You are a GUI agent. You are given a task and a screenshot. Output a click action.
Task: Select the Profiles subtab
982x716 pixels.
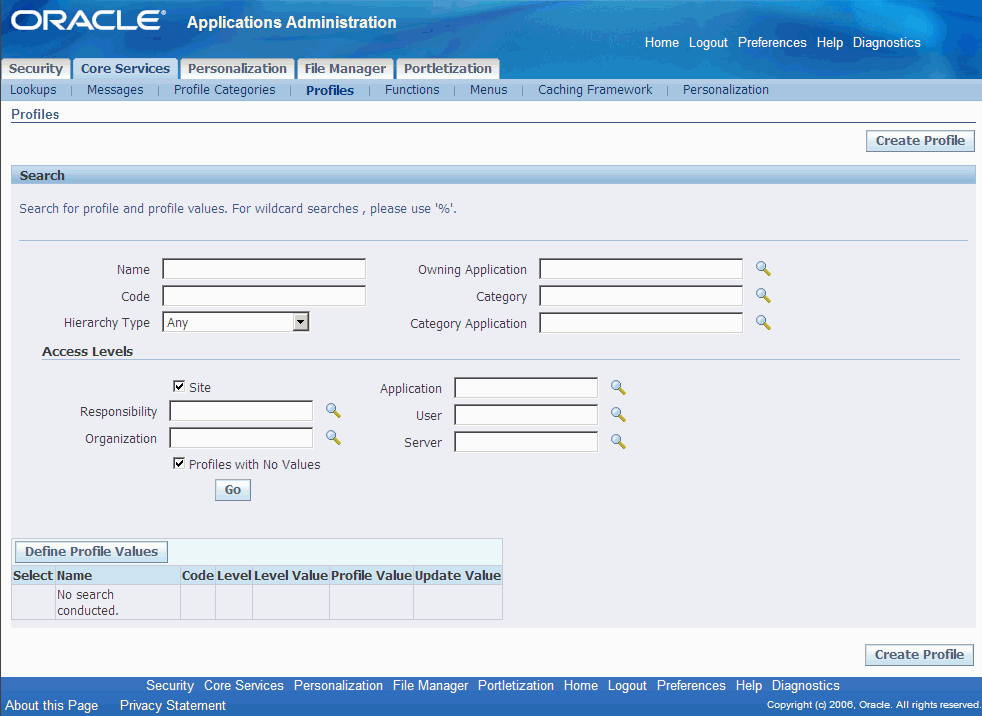pyautogui.click(x=330, y=90)
